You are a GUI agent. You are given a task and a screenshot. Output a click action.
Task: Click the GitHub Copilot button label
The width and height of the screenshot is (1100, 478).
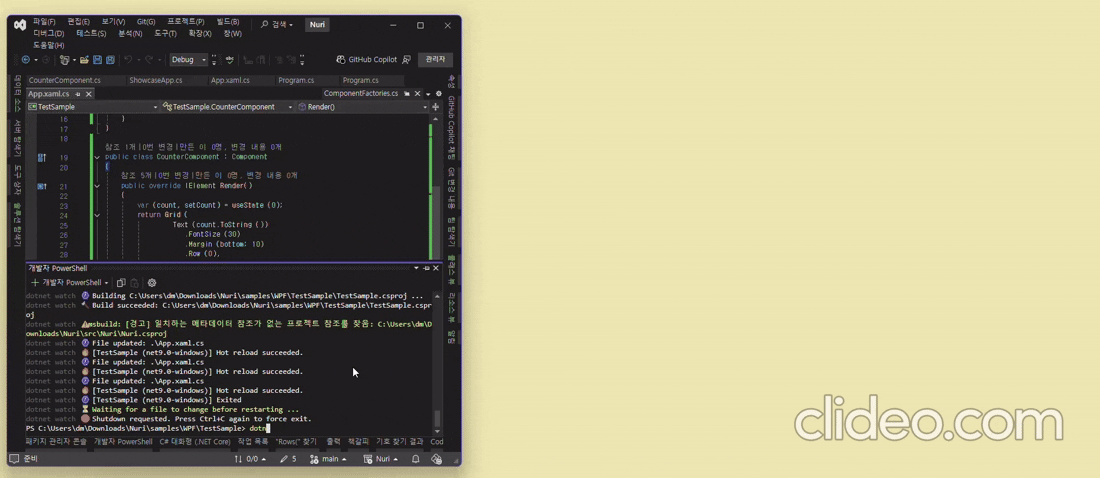373,60
